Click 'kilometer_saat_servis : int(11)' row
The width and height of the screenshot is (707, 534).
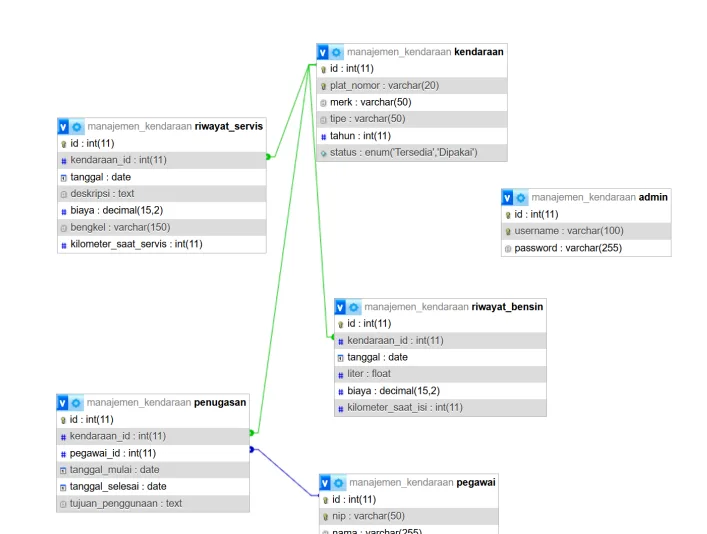(x=162, y=244)
